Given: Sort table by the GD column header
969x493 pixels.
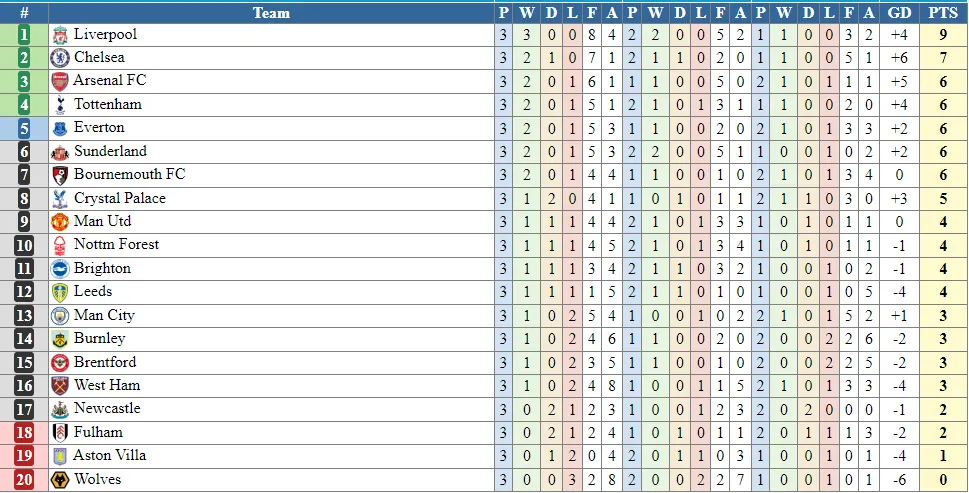Looking at the screenshot, I should pos(900,13).
